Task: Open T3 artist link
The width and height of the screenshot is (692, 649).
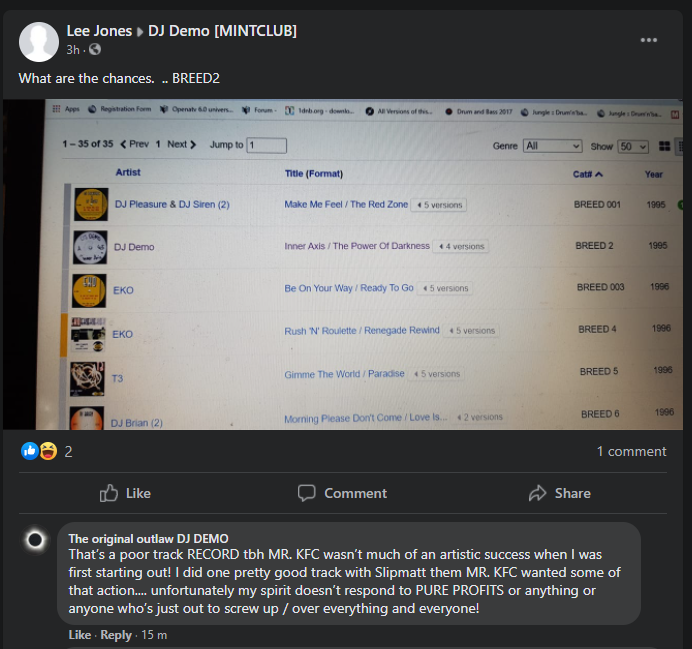Action: click(117, 379)
